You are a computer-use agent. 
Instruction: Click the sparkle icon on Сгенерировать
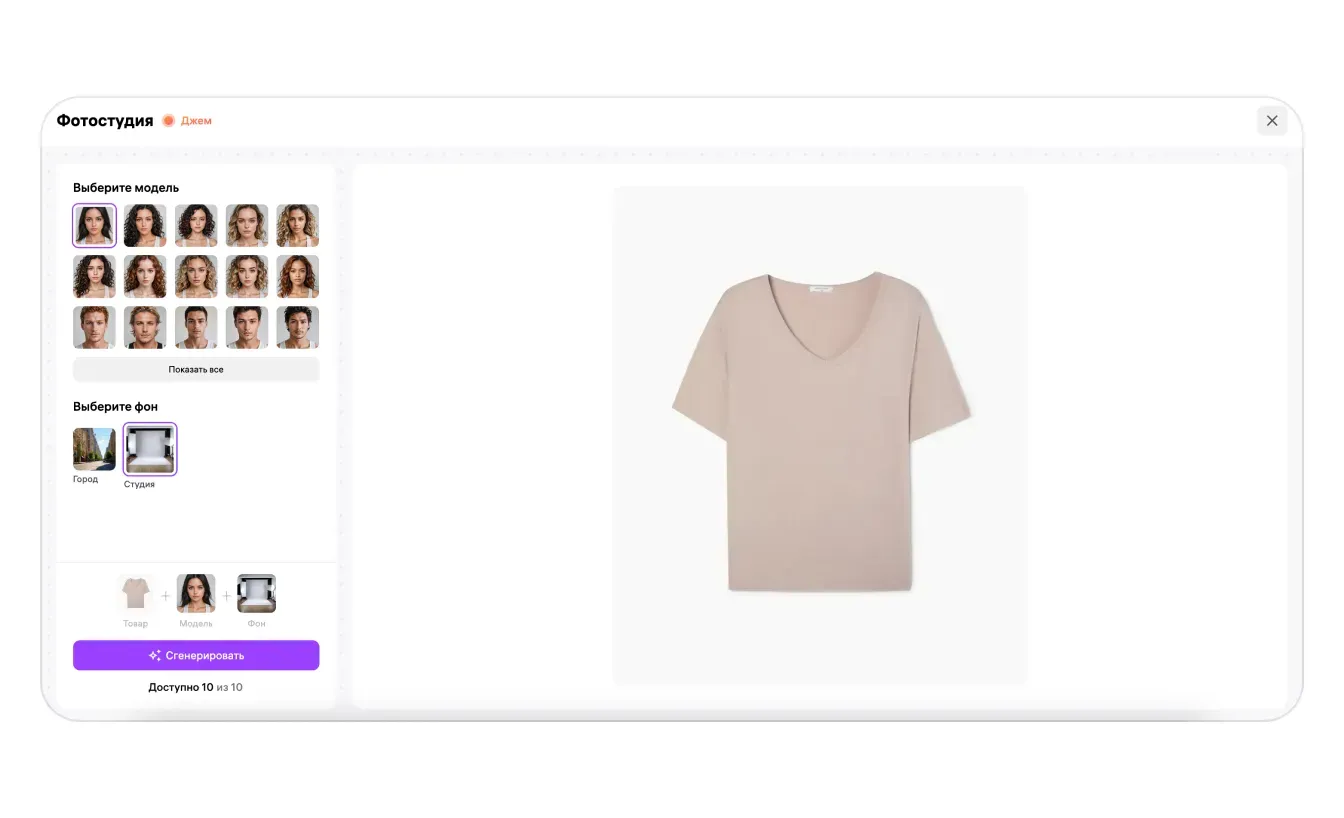(155, 656)
